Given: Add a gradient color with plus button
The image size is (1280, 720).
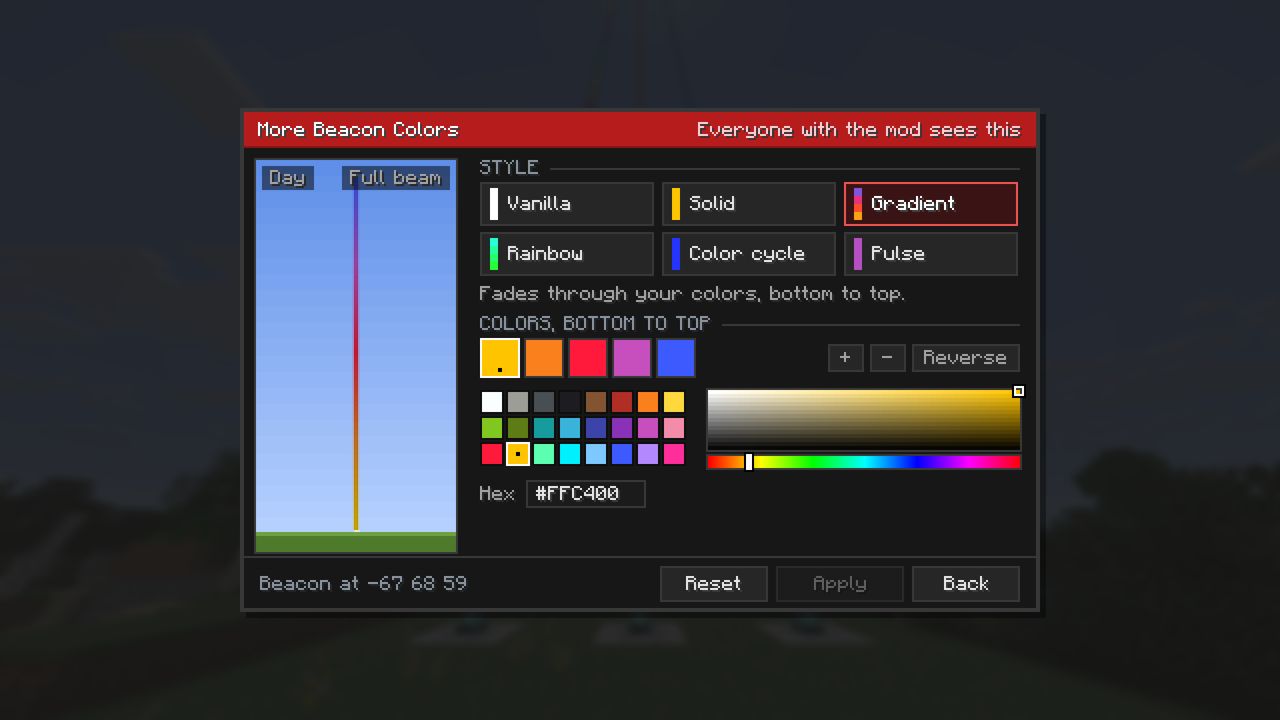Looking at the screenshot, I should [x=845, y=358].
